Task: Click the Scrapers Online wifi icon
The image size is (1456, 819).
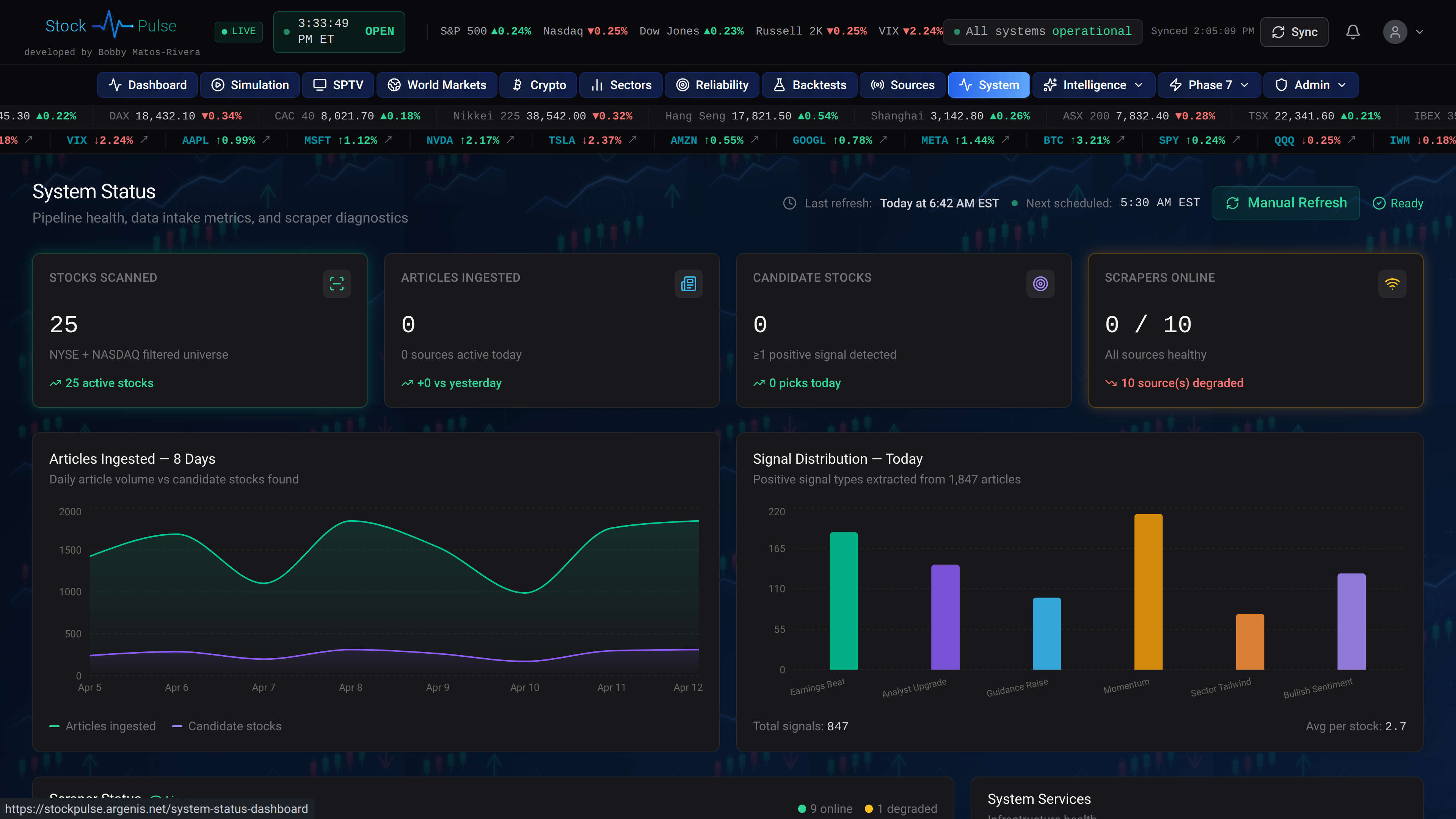Action: [1392, 284]
